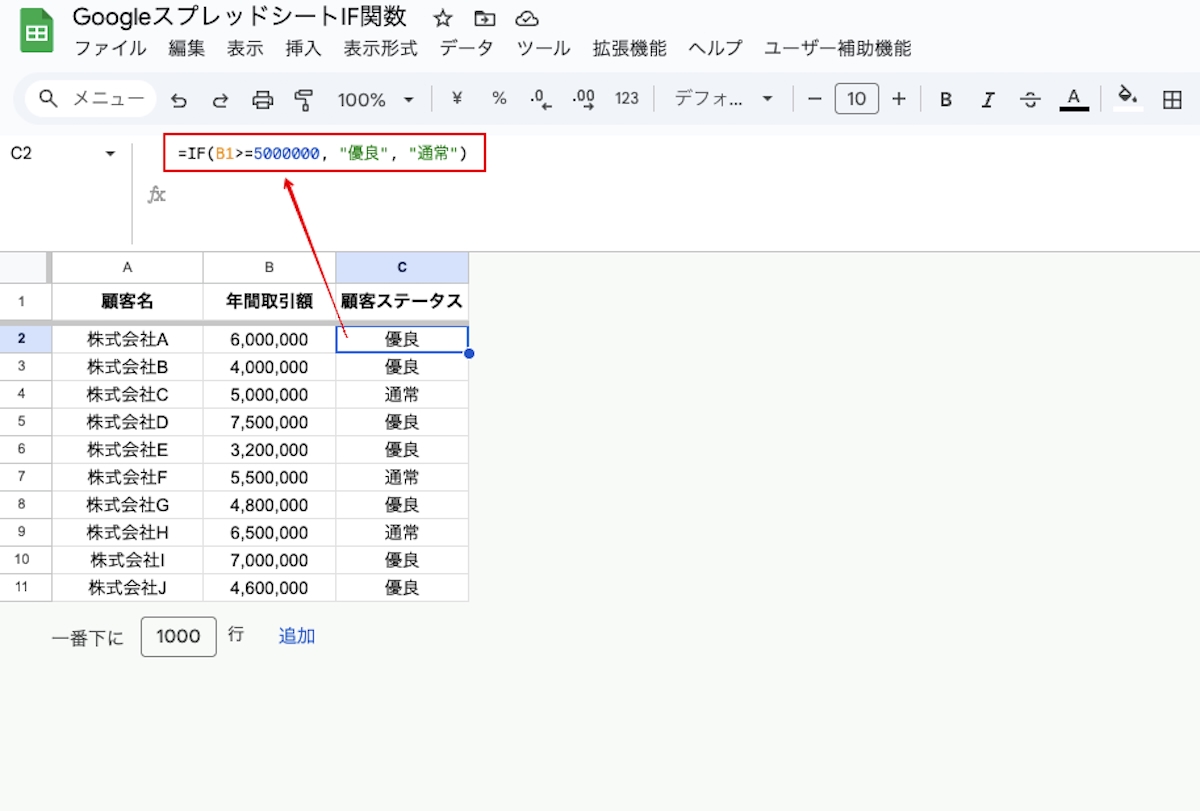Click the row count field showing 1000
The image size is (1200, 811).
tap(179, 636)
